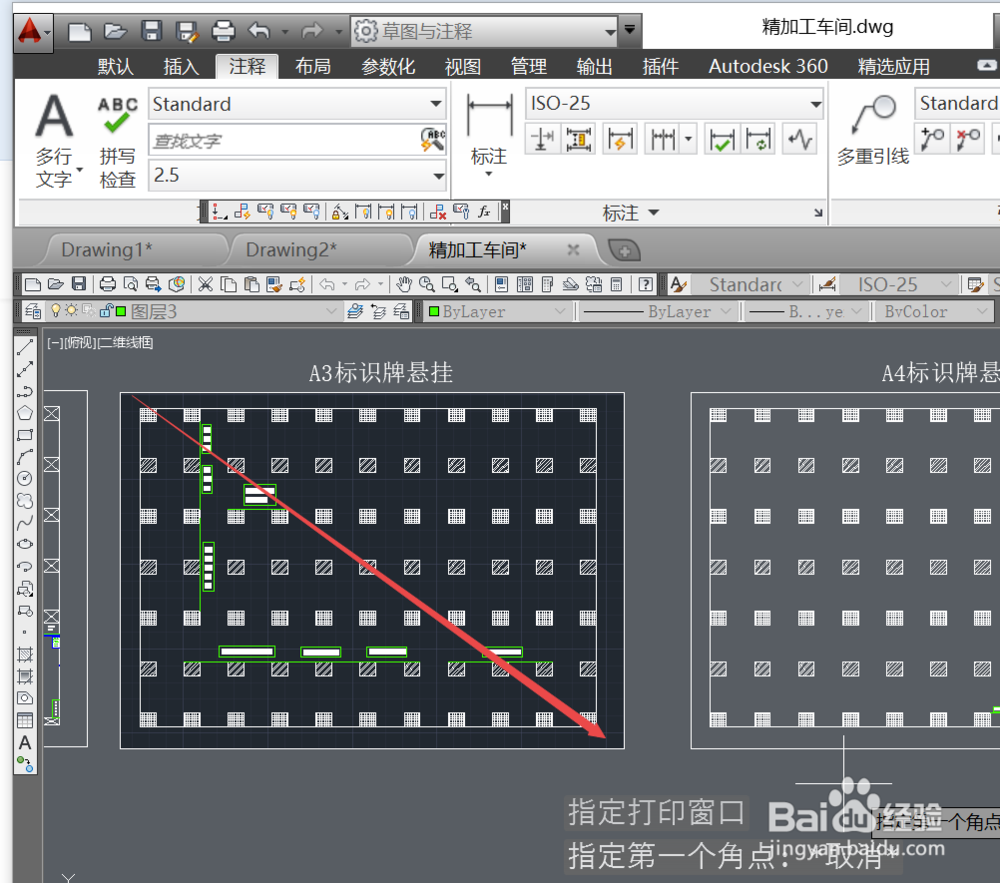Expand the 标注 panel dropdown arrow
1000x883 pixels.
(654, 212)
